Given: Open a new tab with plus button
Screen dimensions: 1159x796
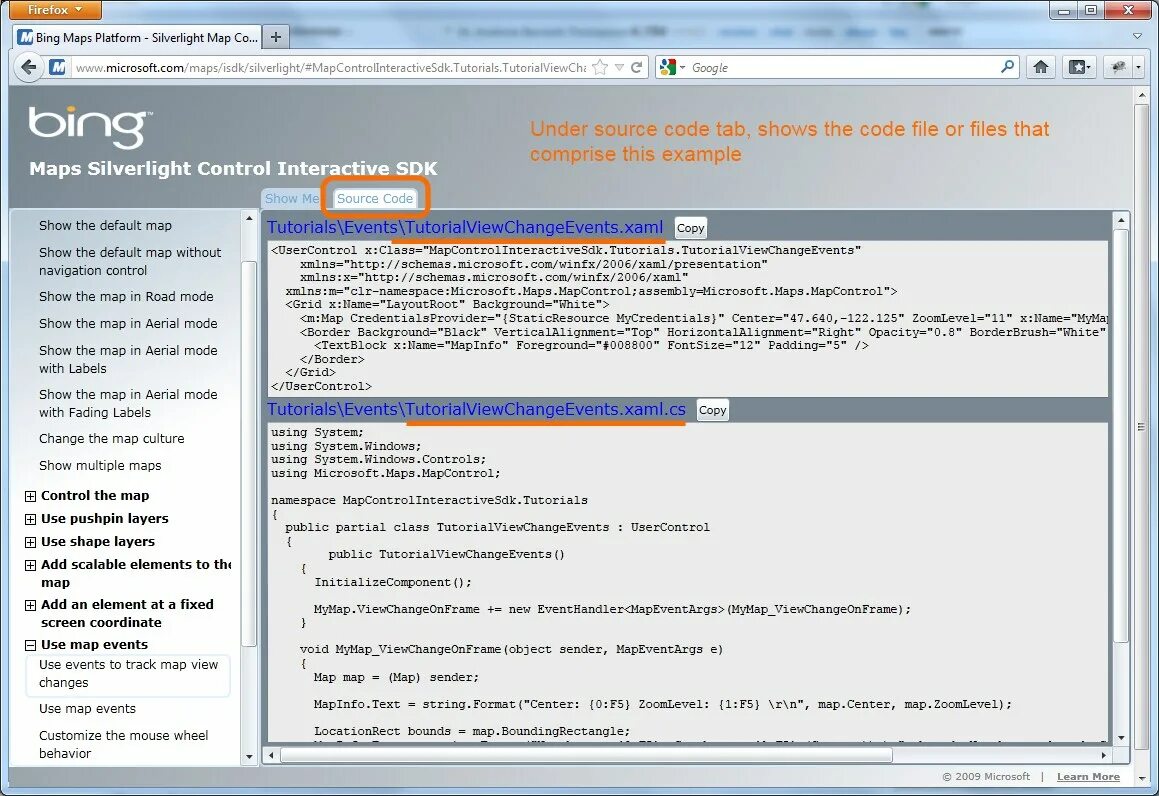Looking at the screenshot, I should 276,37.
